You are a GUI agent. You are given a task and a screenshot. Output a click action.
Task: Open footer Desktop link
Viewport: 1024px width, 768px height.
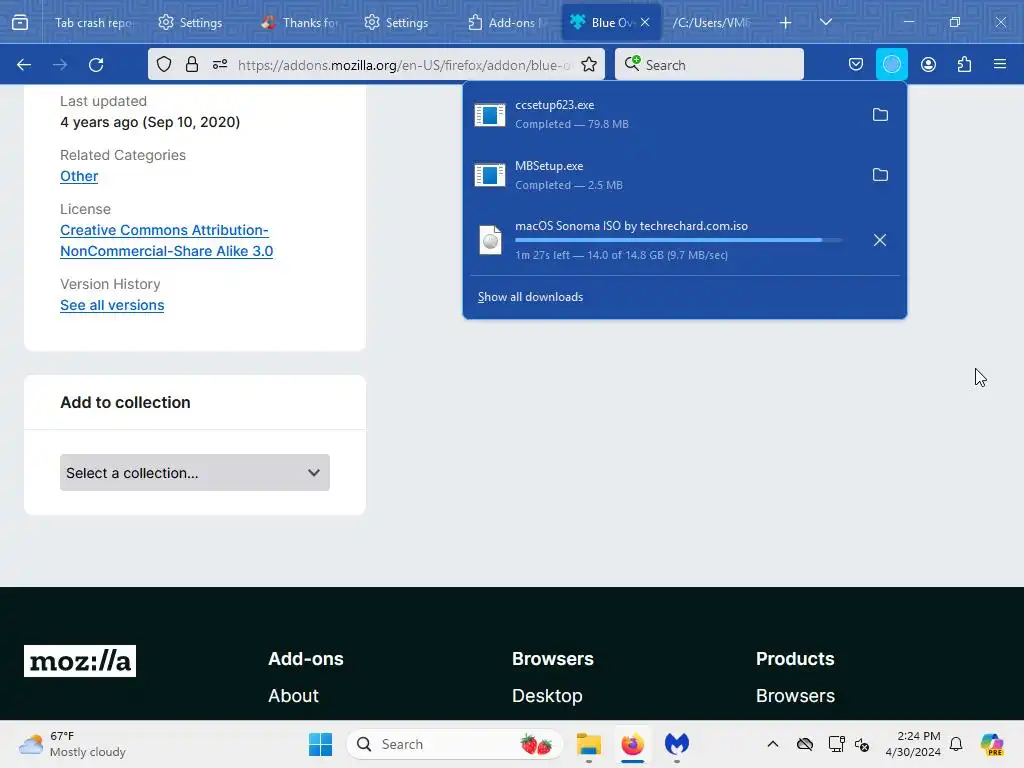[x=547, y=696]
